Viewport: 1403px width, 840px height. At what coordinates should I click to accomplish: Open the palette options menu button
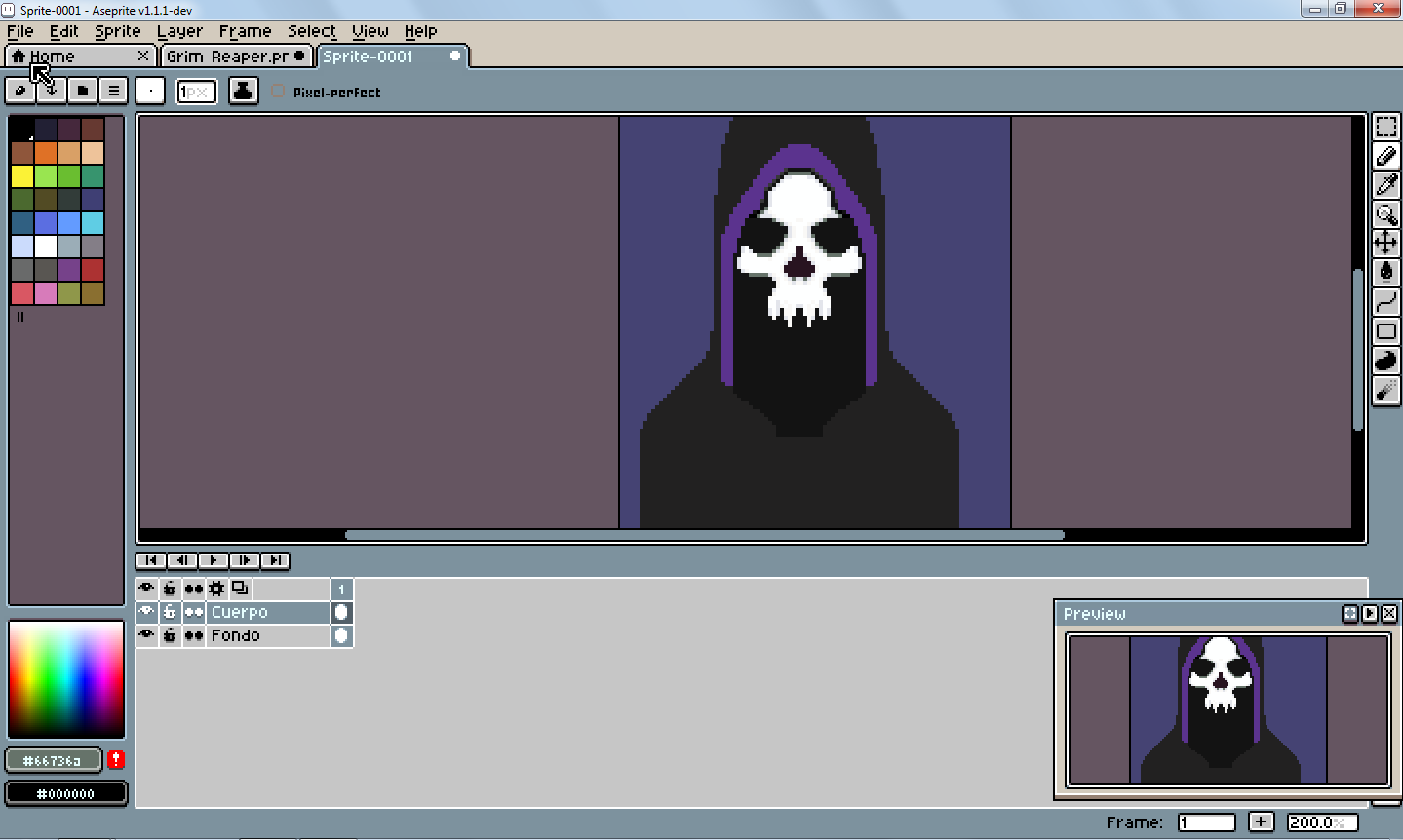pyautogui.click(x=114, y=91)
